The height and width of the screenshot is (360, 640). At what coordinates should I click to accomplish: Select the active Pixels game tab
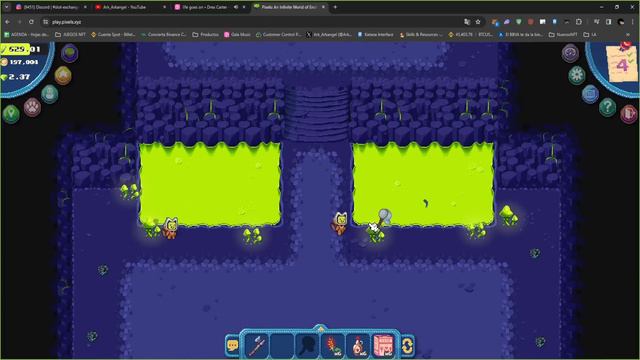pyautogui.click(x=288, y=7)
